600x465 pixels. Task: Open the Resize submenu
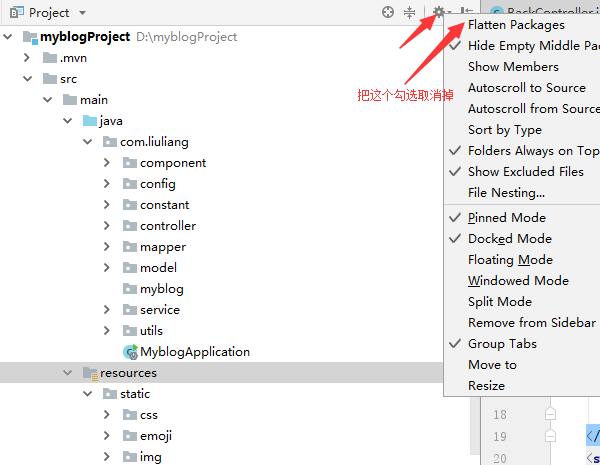(x=522, y=386)
